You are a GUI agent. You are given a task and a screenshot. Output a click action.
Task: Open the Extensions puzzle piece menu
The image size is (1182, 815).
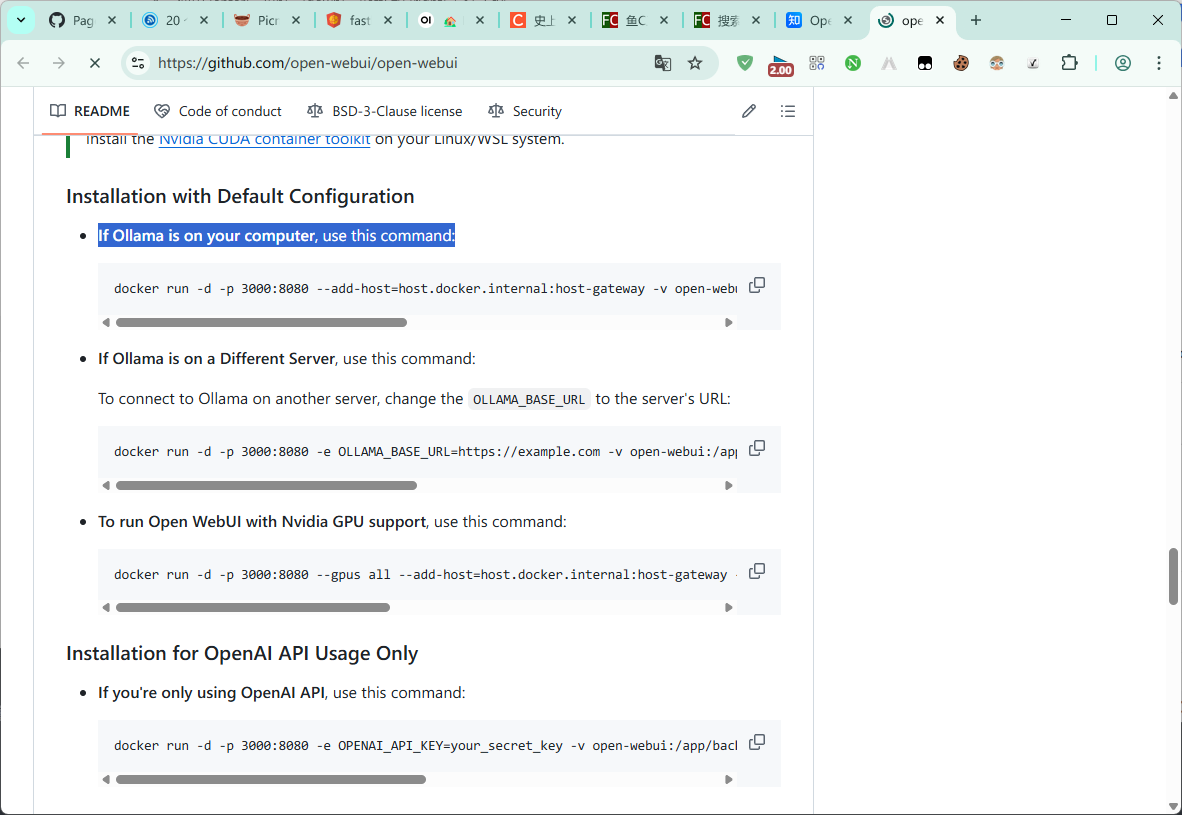(x=1069, y=63)
